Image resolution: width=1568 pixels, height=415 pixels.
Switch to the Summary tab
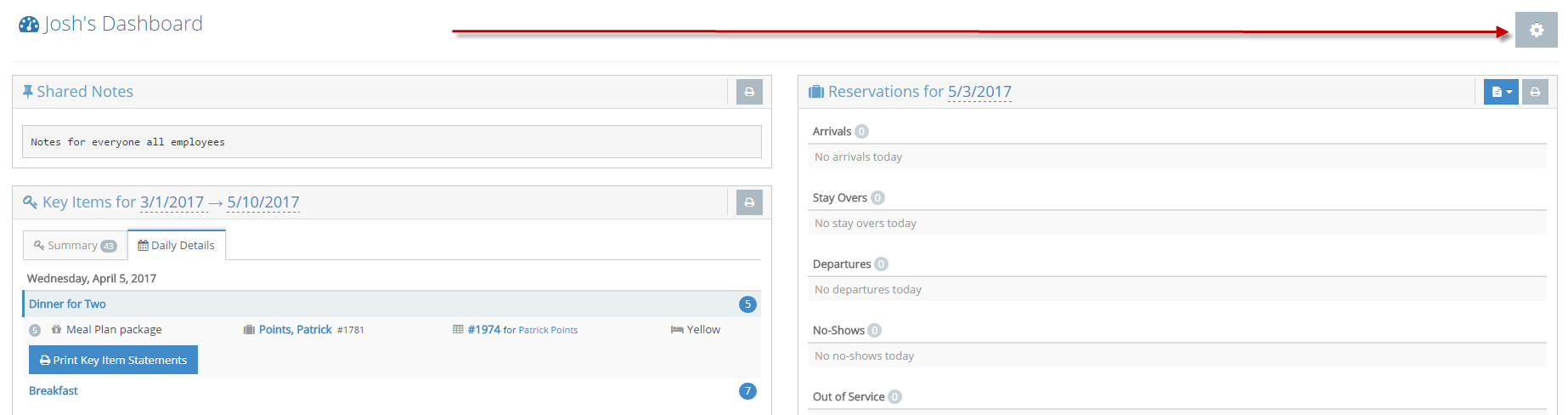[75, 246]
